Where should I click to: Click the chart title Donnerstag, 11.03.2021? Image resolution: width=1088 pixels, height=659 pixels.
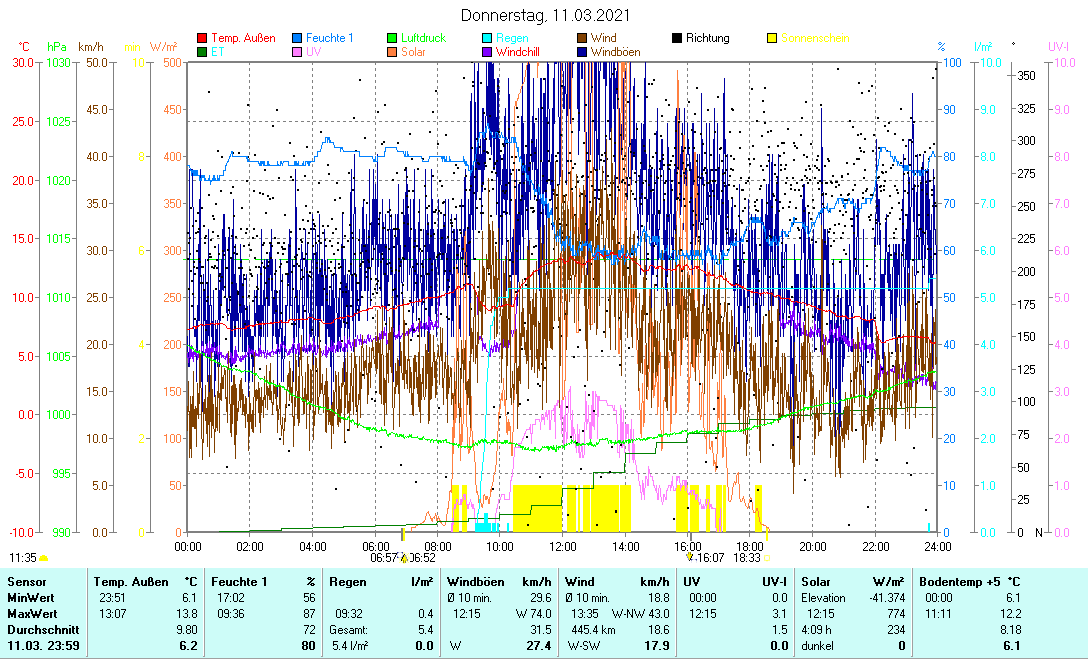(545, 16)
